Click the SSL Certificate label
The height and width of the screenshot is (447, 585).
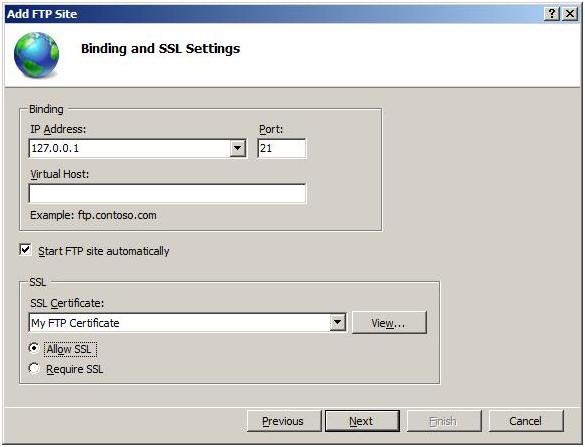tap(67, 303)
